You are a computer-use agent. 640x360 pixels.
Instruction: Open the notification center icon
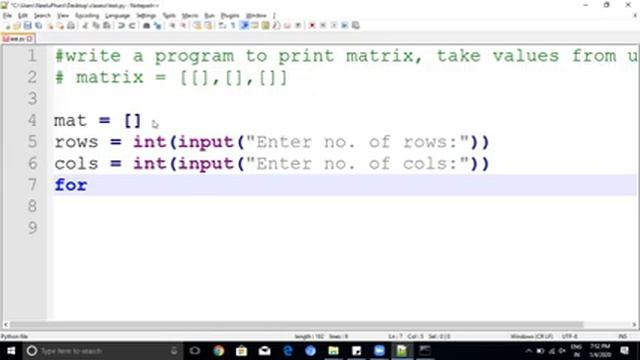click(x=624, y=351)
